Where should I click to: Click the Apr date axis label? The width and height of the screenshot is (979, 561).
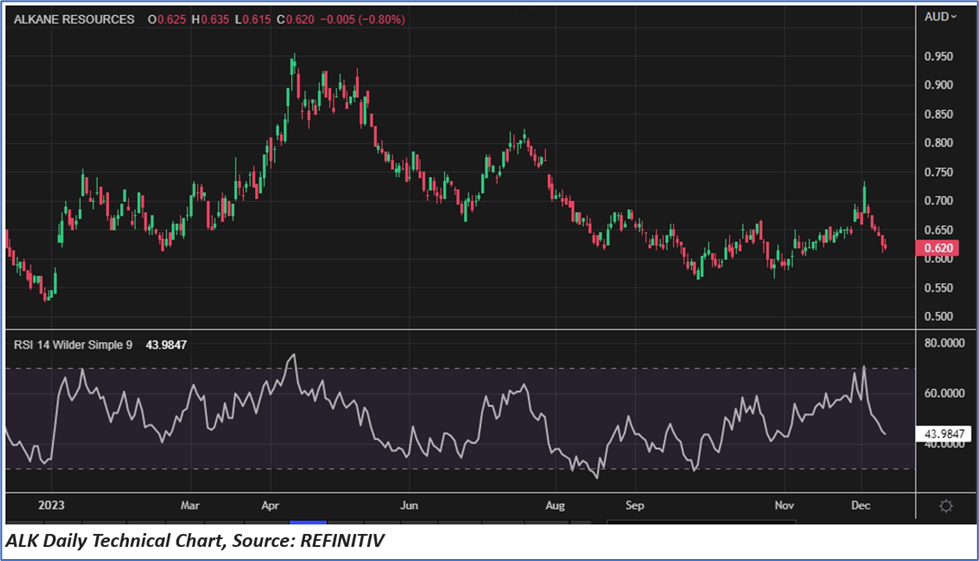pyautogui.click(x=270, y=505)
